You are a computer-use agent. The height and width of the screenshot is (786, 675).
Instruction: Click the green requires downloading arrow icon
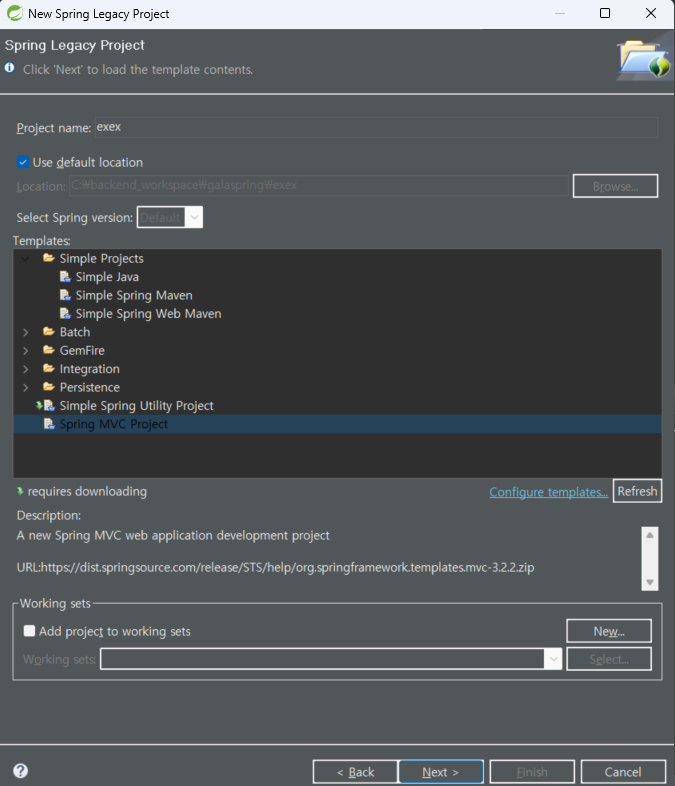tap(20, 491)
